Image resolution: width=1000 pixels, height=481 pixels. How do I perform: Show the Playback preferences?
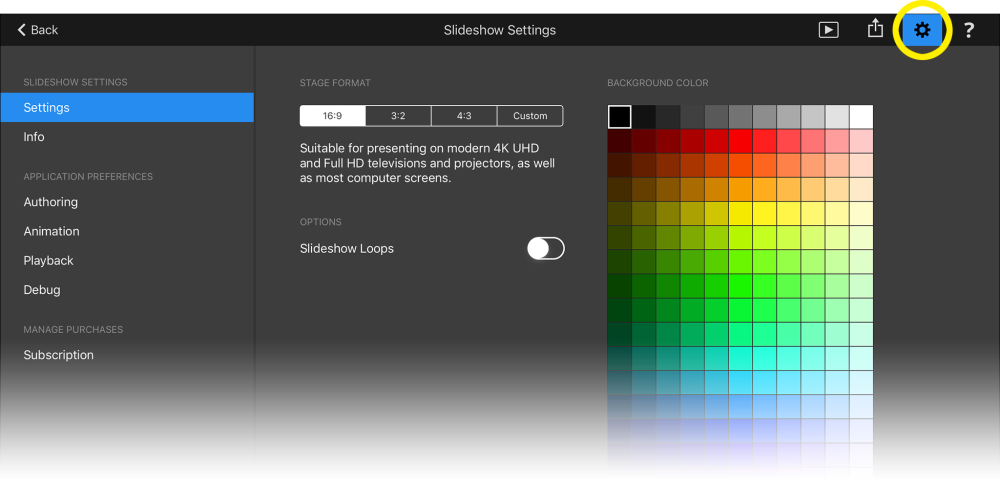pyautogui.click(x=49, y=260)
